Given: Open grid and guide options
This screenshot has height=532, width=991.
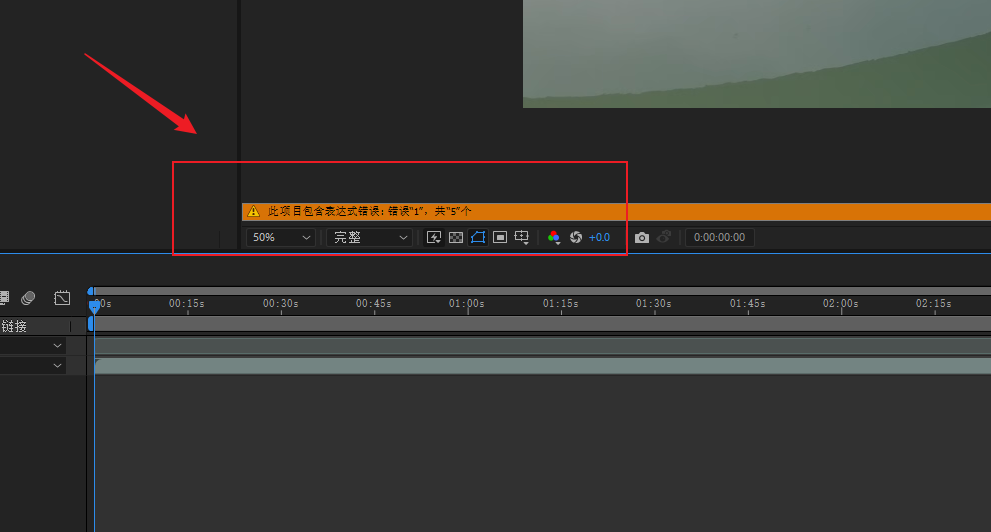Looking at the screenshot, I should click(x=521, y=238).
